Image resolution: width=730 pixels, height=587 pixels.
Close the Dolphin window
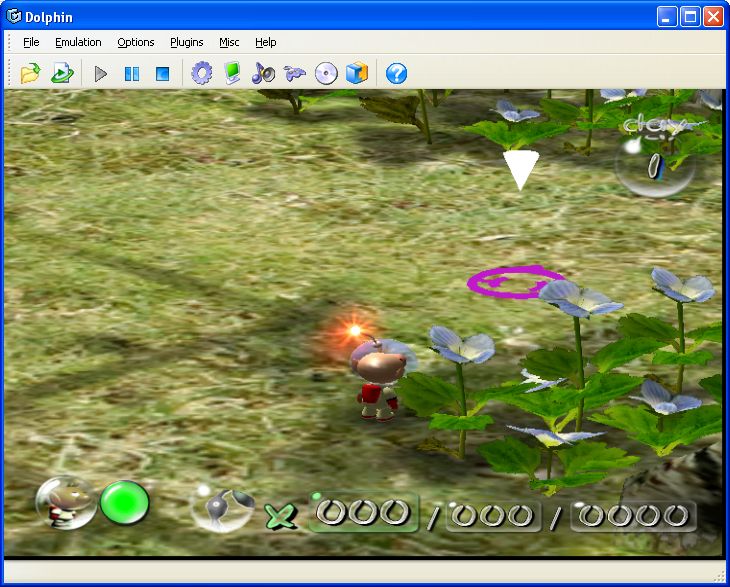(713, 17)
